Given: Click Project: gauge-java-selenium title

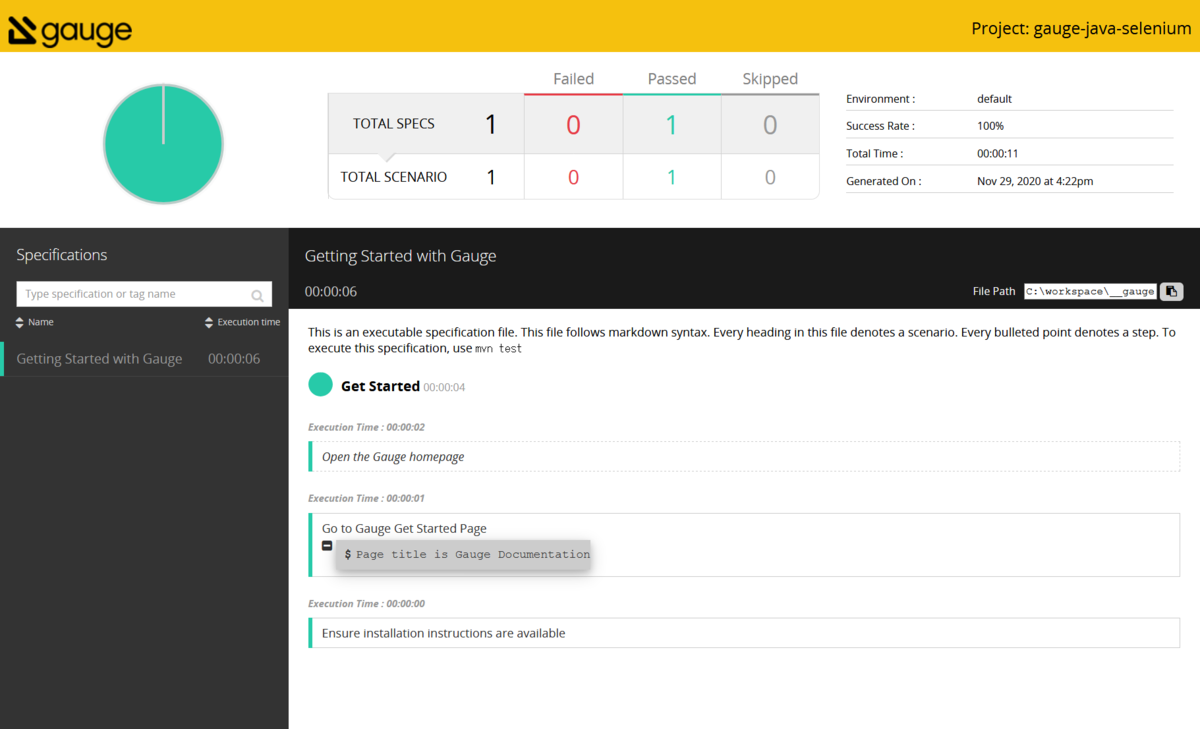Looking at the screenshot, I should 1081,29.
